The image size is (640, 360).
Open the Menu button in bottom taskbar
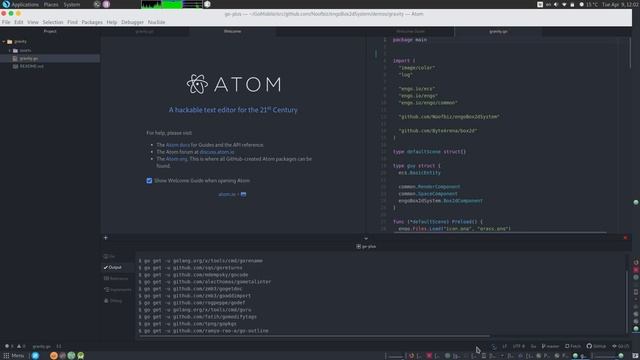coord(14,356)
